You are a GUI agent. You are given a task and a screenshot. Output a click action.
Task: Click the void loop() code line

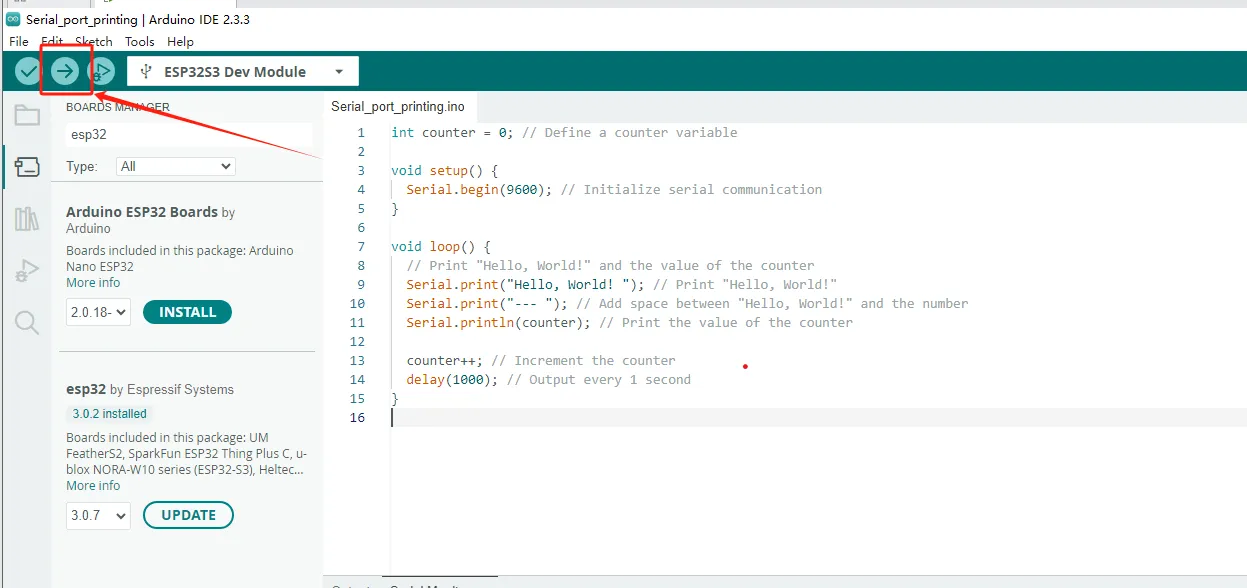point(441,246)
